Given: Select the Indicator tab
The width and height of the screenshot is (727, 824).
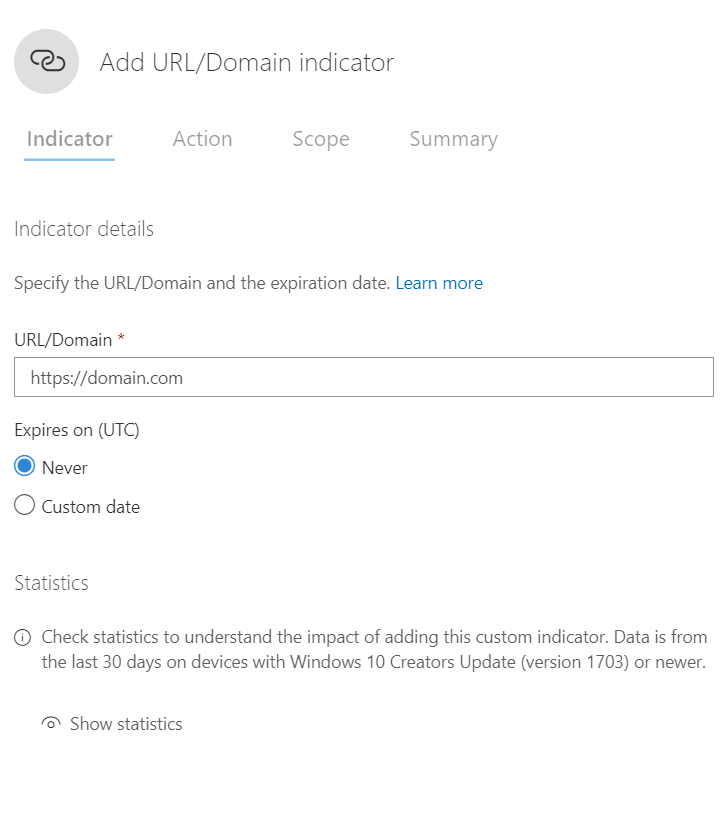Looking at the screenshot, I should pos(68,138).
